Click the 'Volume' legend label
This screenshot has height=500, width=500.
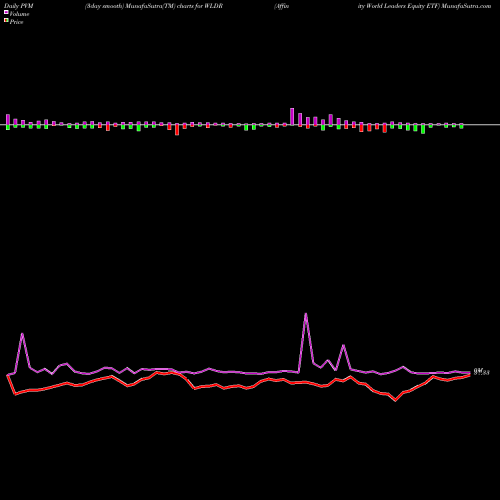pyautogui.click(x=19, y=14)
